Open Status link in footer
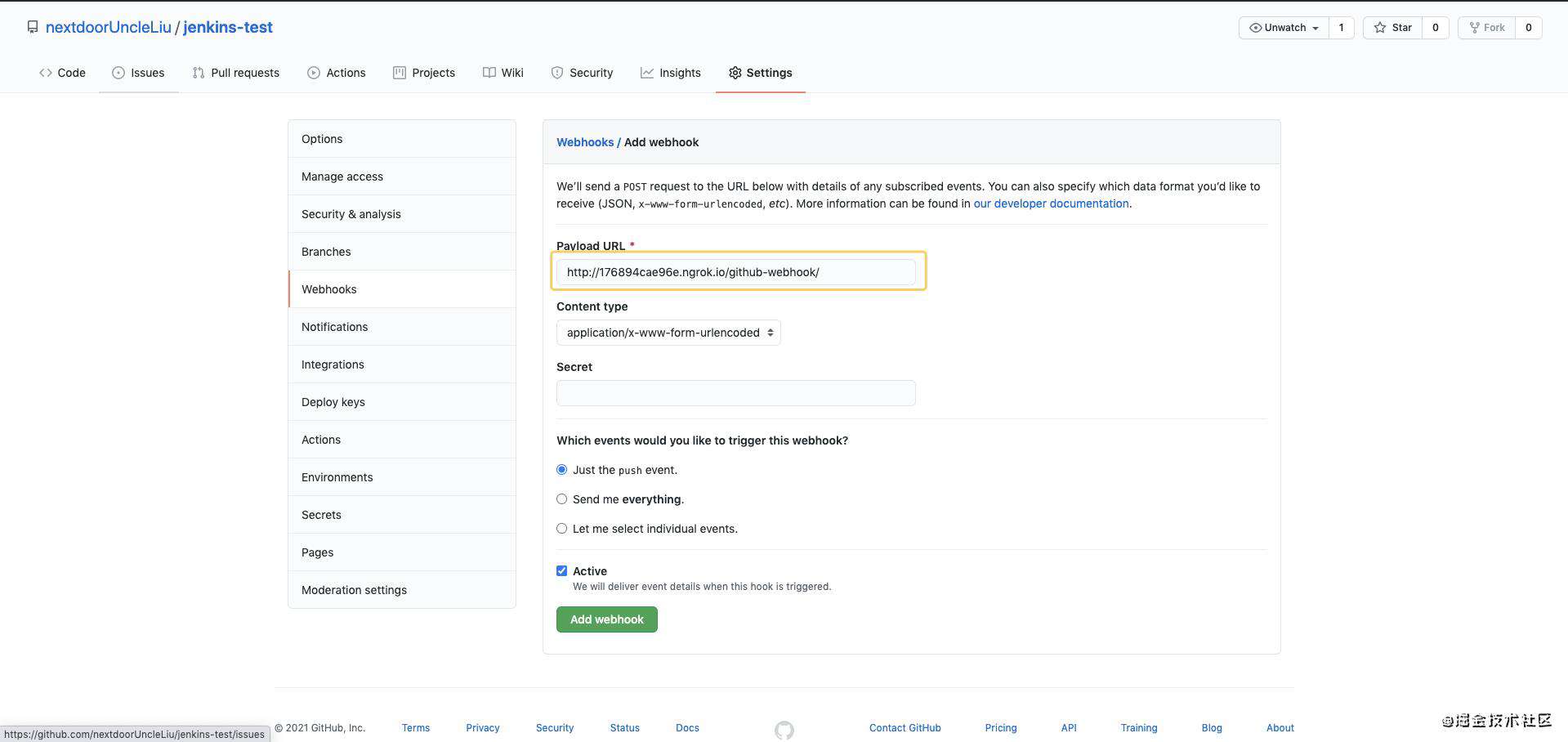 tap(625, 728)
